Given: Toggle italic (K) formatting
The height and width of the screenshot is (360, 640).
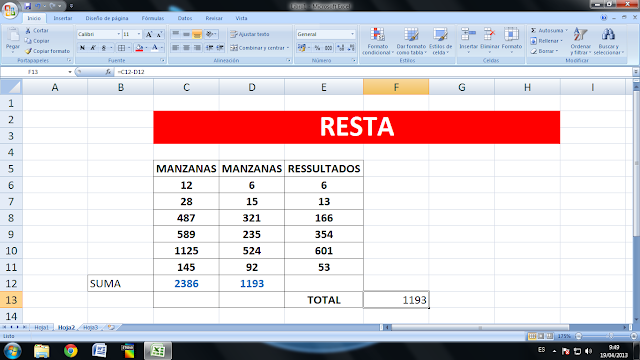Looking at the screenshot, I should tap(93, 48).
